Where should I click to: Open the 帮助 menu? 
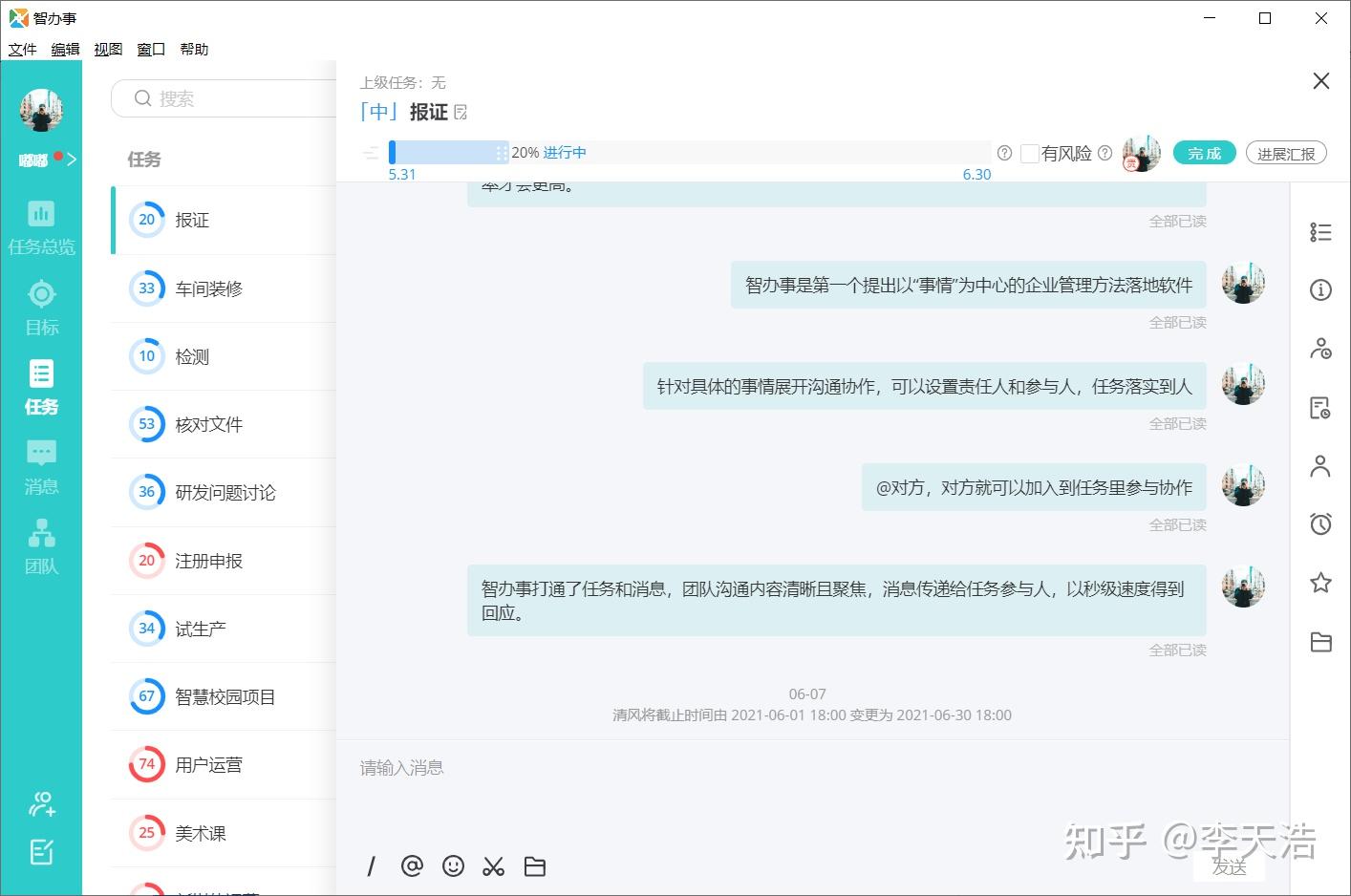194,49
